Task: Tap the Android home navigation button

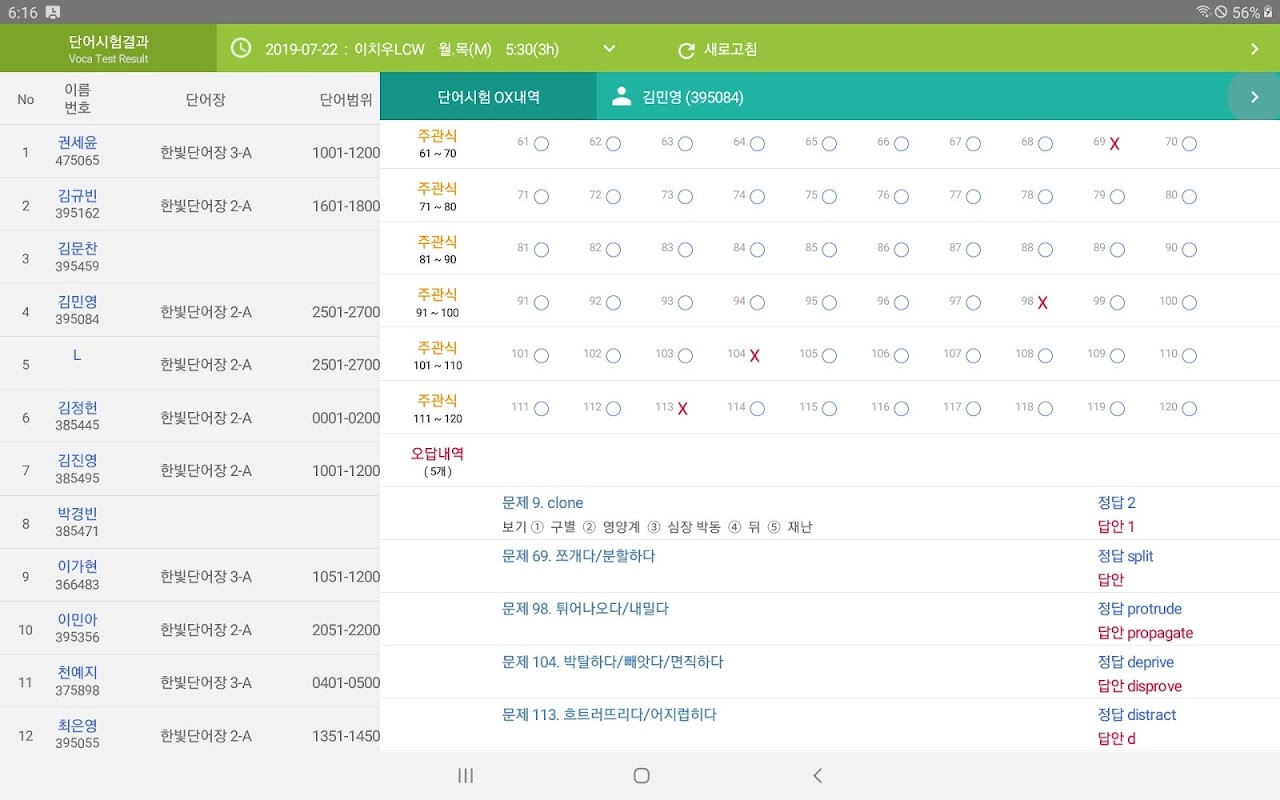Action: click(642, 775)
